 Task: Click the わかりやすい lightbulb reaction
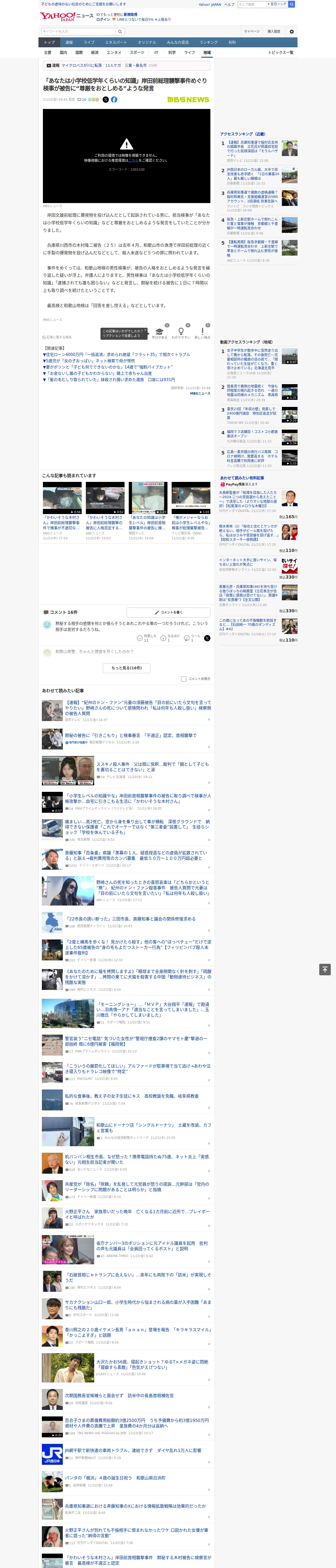(x=181, y=332)
